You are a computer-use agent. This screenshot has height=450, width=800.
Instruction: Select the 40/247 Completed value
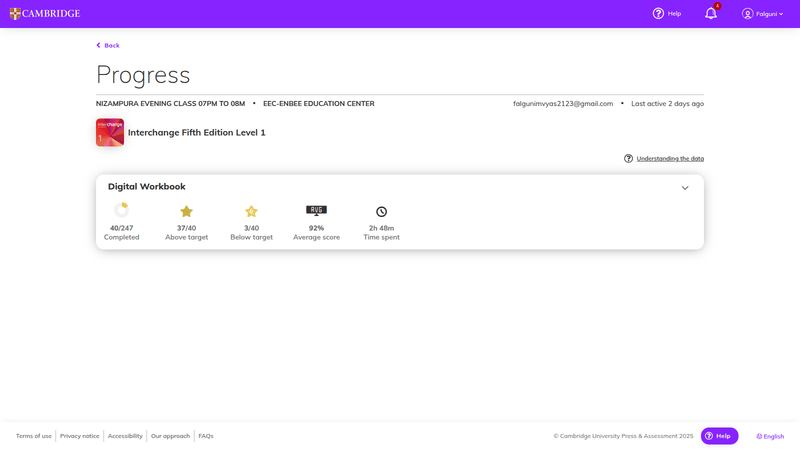[x=121, y=228]
